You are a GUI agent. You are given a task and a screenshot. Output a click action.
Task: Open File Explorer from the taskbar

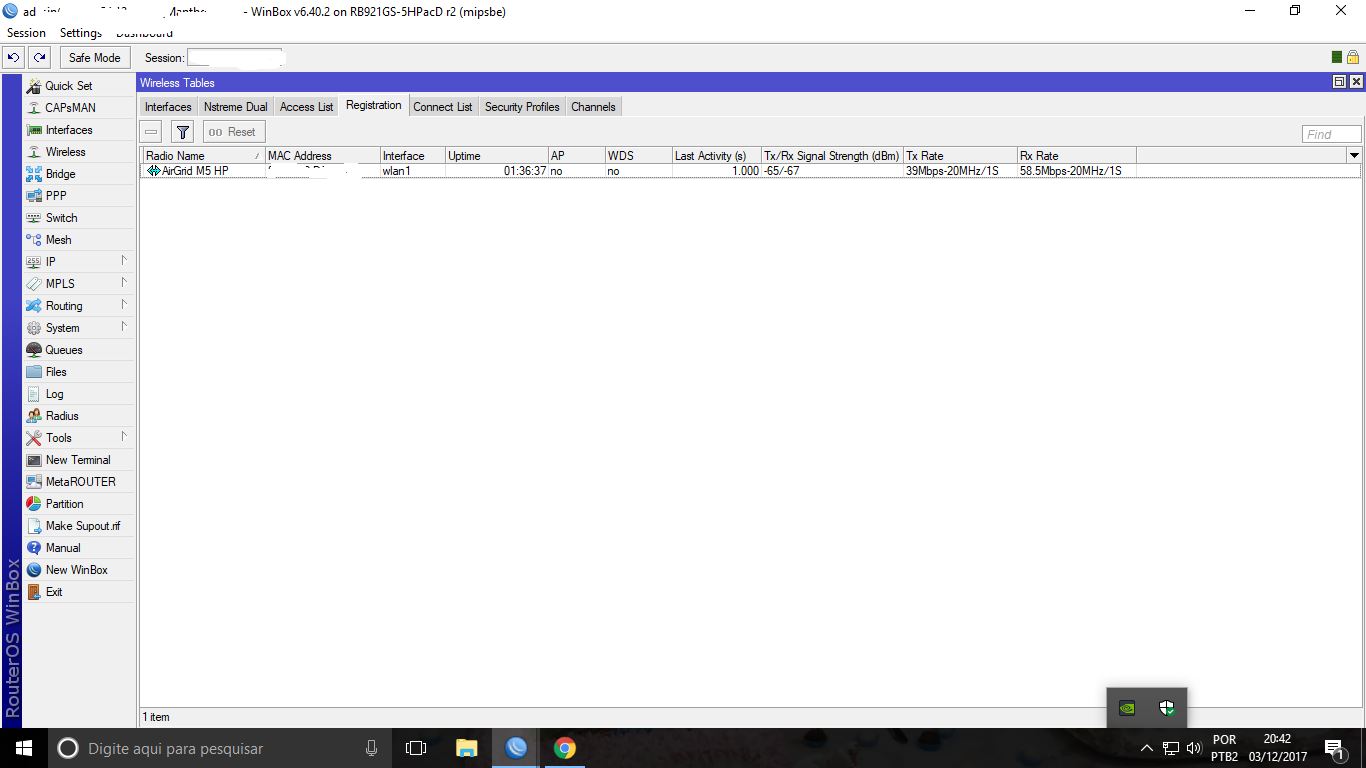[467, 748]
